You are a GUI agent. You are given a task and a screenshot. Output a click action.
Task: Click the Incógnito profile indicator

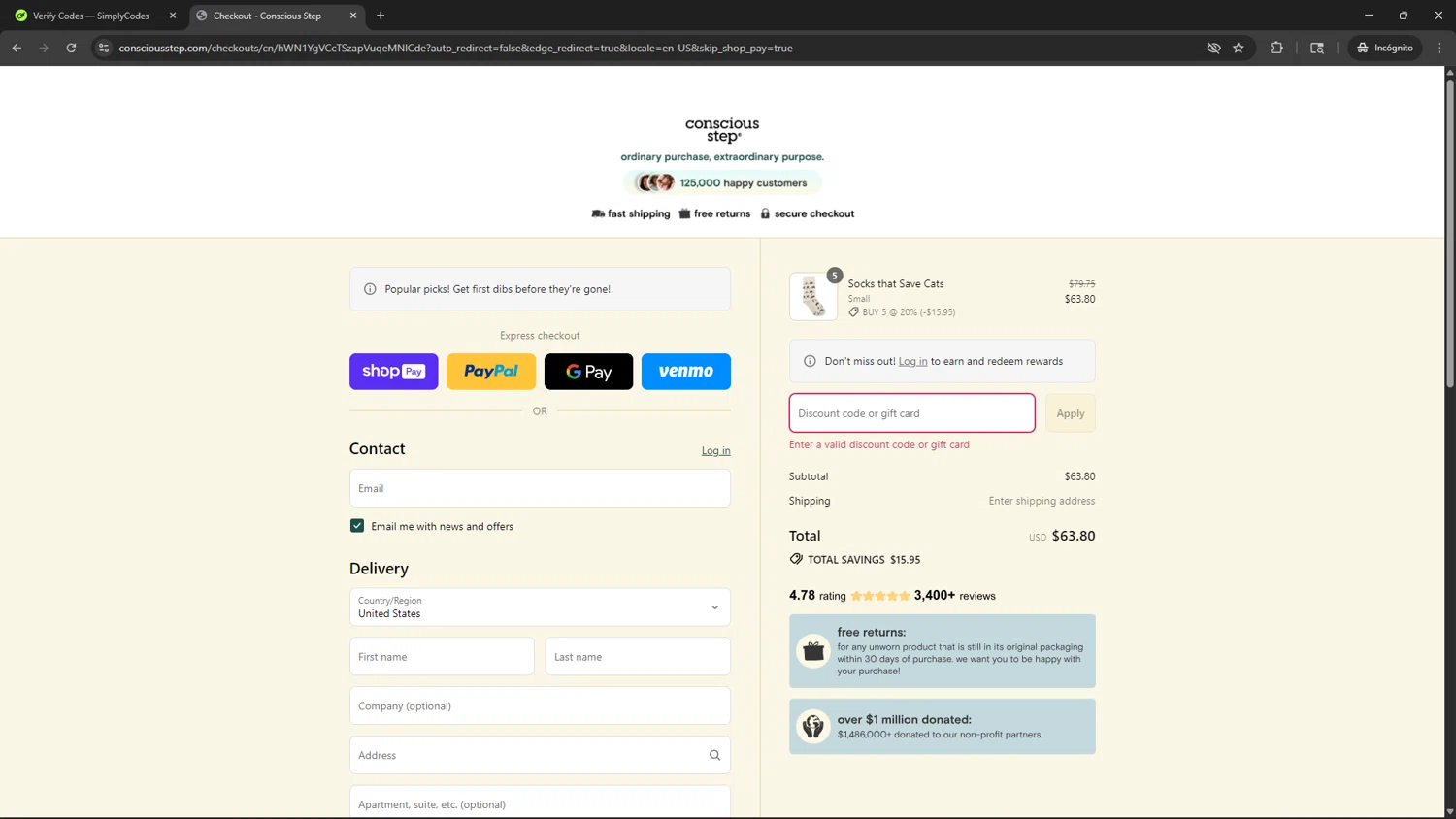click(x=1385, y=48)
